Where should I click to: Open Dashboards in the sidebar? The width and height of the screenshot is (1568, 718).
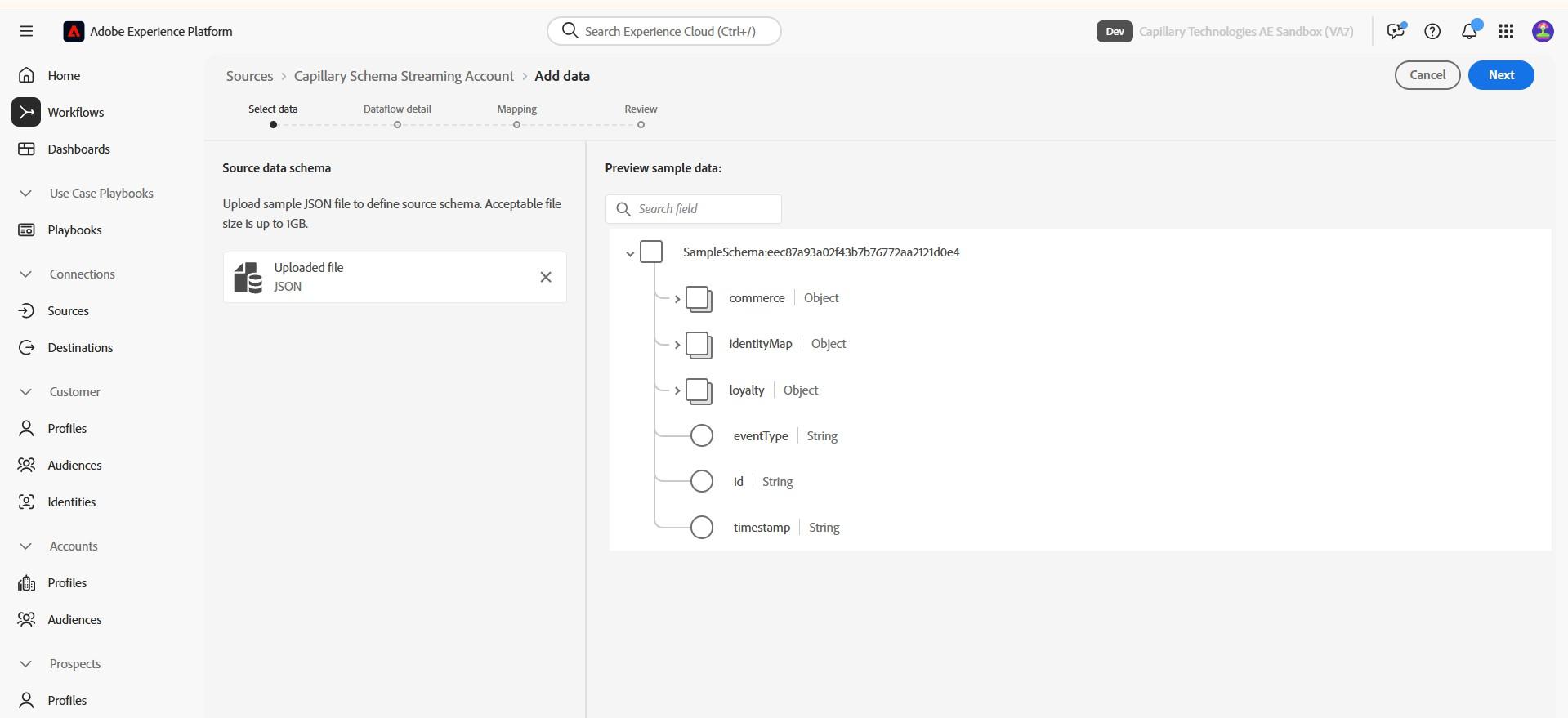coord(78,149)
